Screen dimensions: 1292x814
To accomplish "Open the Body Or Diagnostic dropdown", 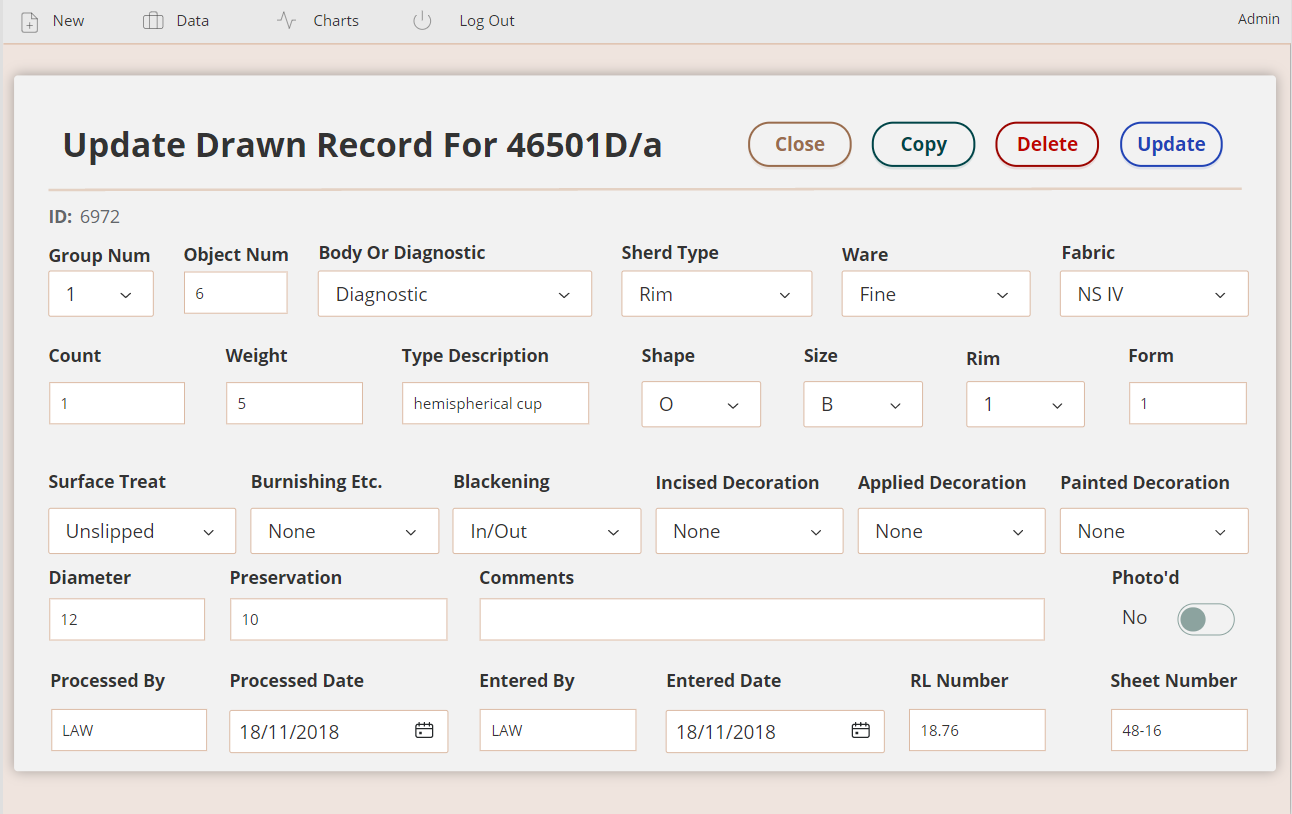I will (x=455, y=294).
